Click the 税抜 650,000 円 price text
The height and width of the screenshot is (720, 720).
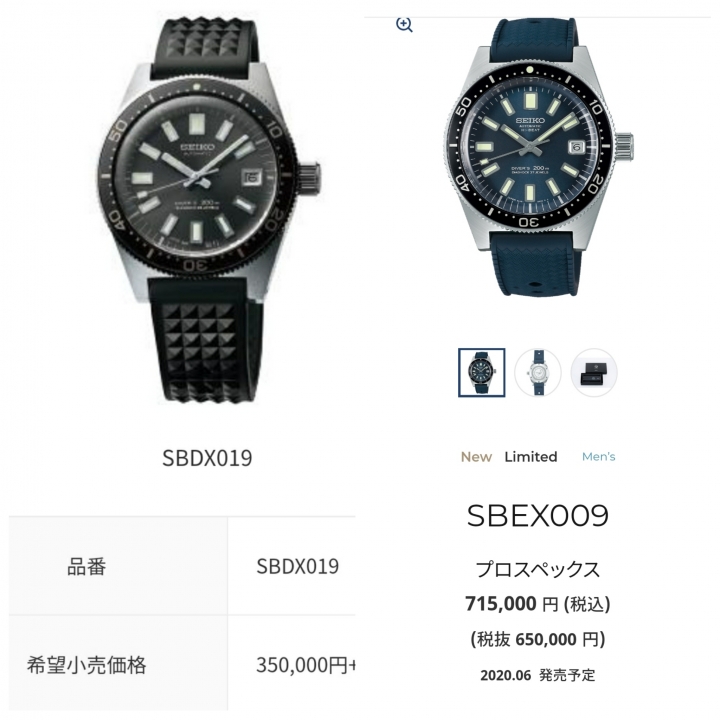(x=538, y=639)
